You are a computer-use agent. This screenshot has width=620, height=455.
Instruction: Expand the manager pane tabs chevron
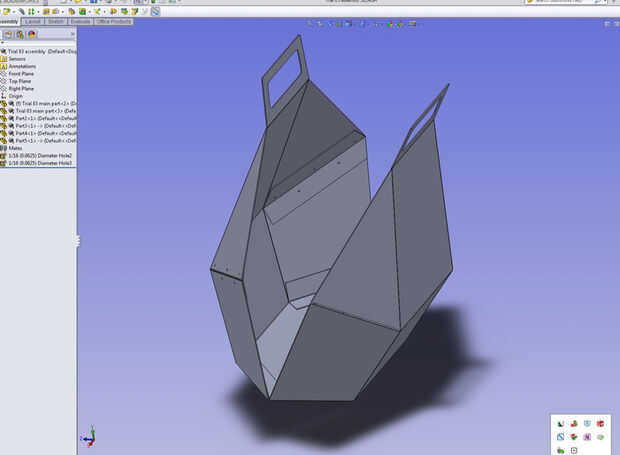tap(72, 34)
